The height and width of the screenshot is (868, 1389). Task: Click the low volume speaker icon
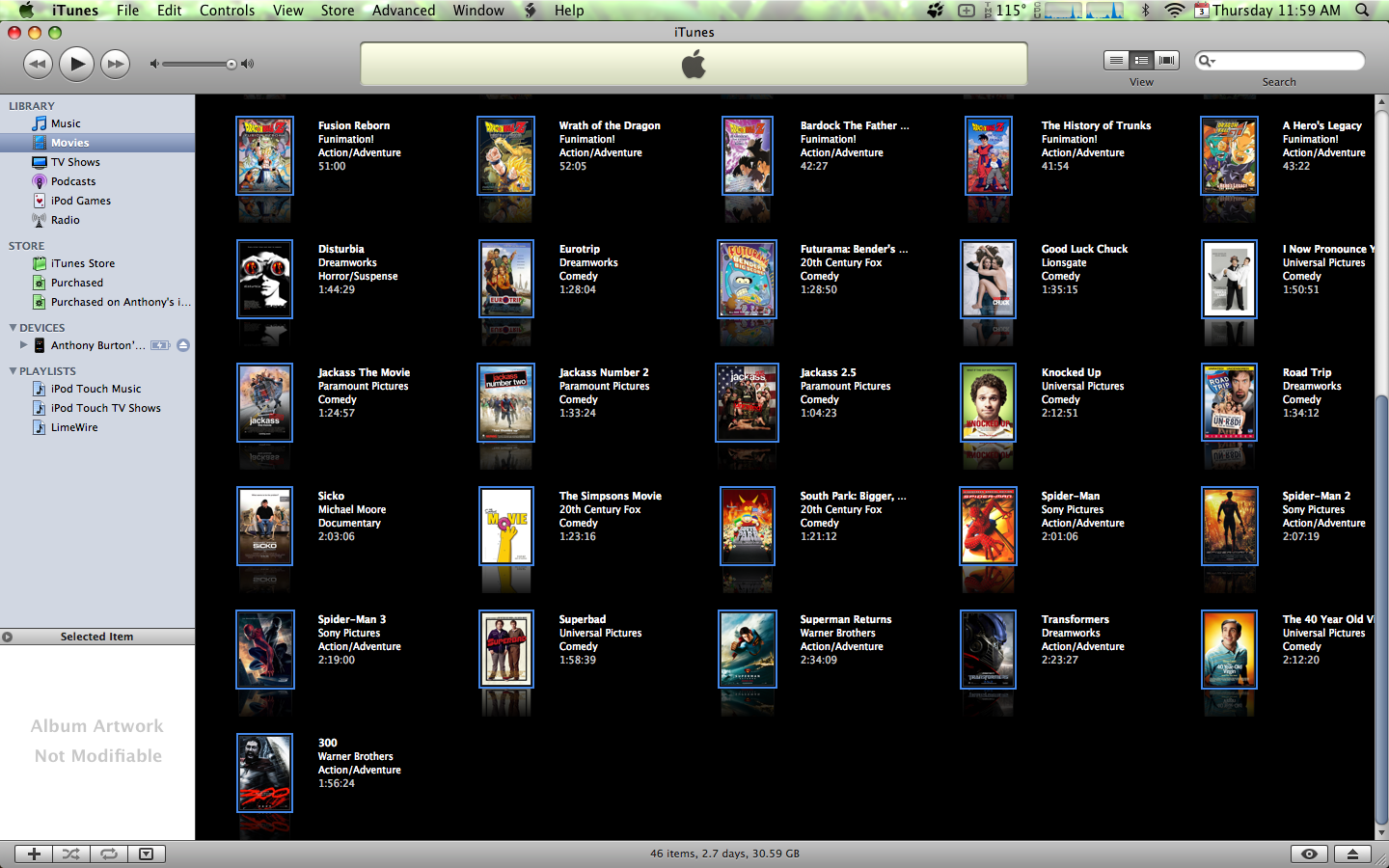tap(153, 65)
